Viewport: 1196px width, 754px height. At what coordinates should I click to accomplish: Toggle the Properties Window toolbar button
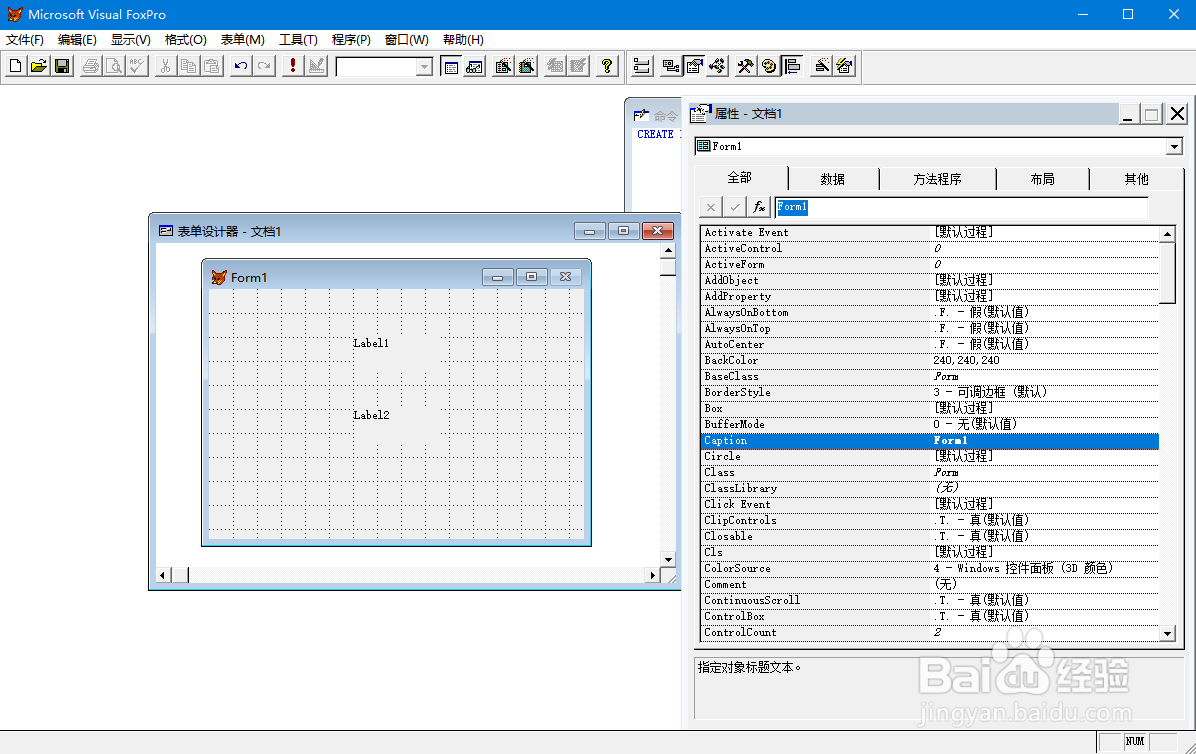(694, 66)
